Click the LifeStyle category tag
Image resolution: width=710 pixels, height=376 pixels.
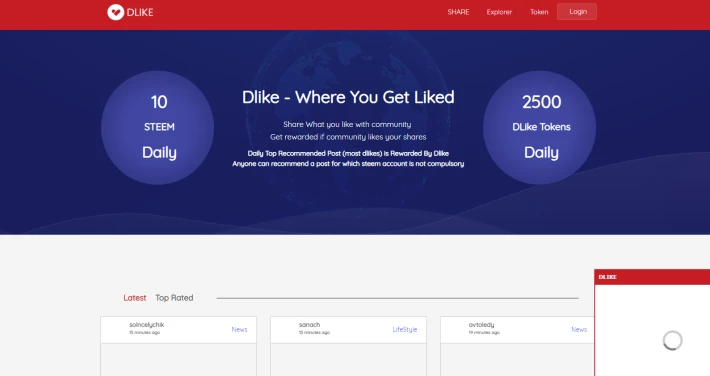(405, 329)
